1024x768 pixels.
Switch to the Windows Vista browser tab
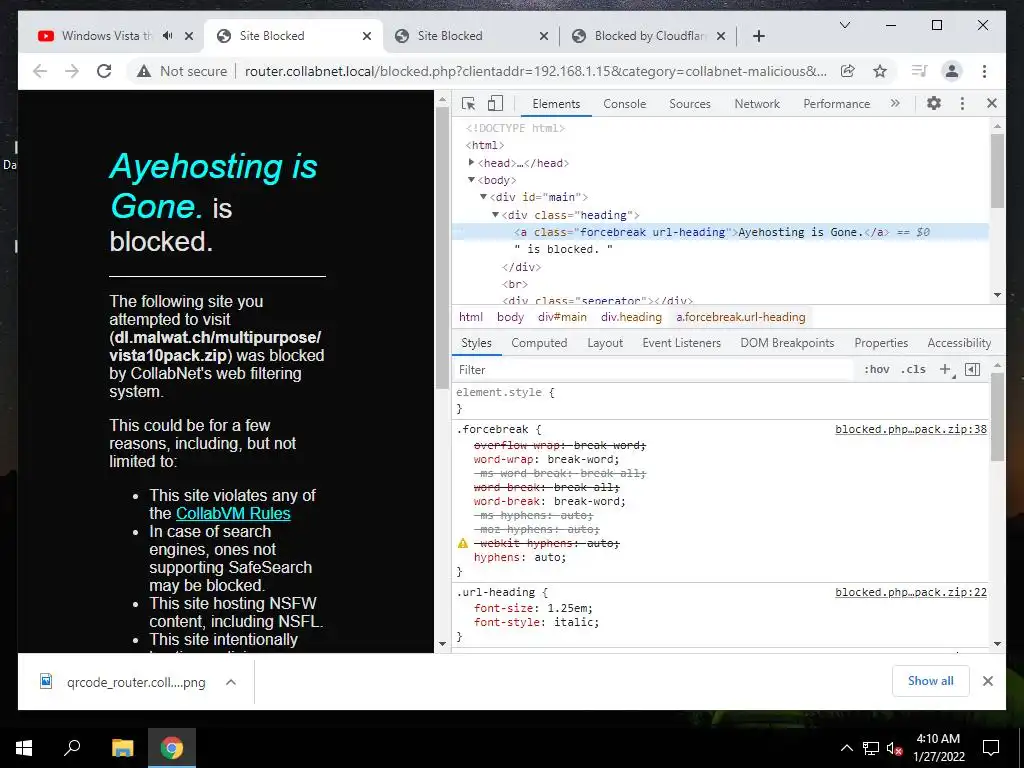(106, 36)
